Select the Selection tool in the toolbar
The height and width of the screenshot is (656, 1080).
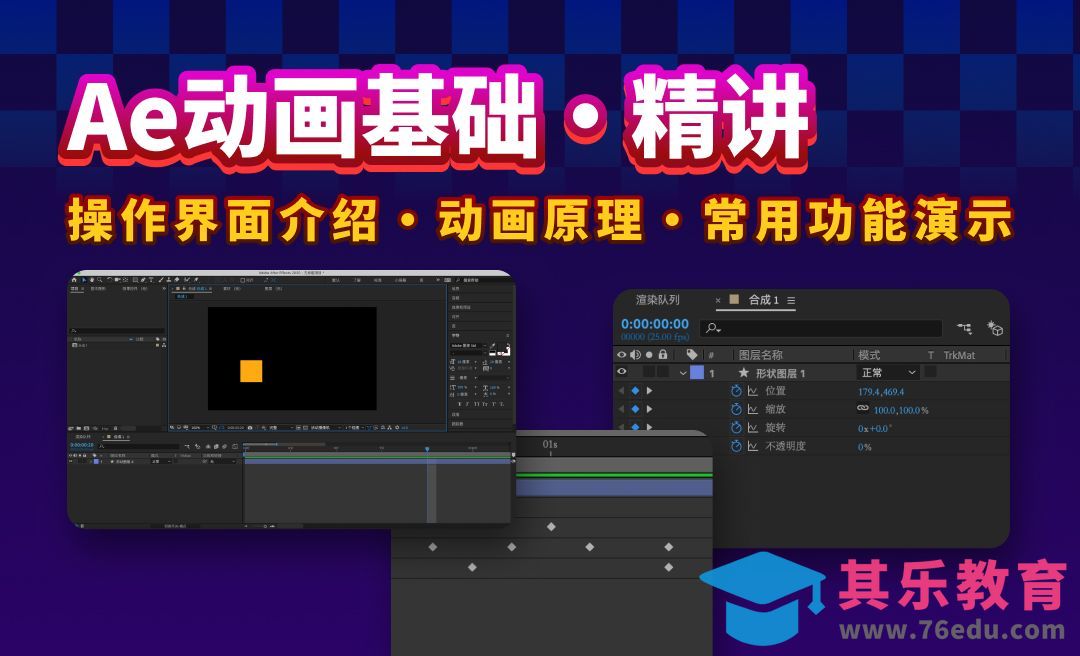pos(84,280)
